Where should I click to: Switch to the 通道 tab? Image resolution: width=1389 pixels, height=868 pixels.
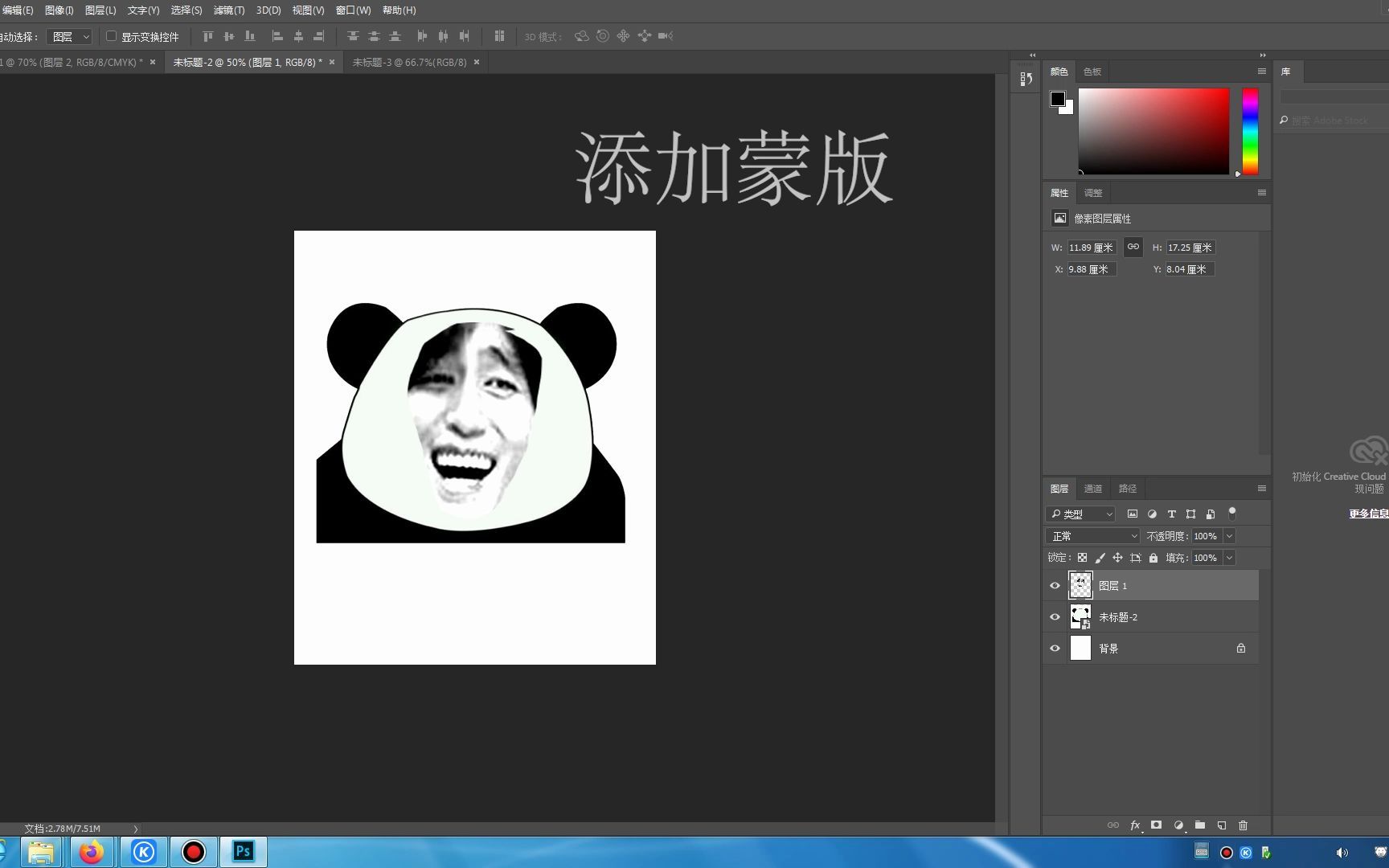(x=1093, y=488)
